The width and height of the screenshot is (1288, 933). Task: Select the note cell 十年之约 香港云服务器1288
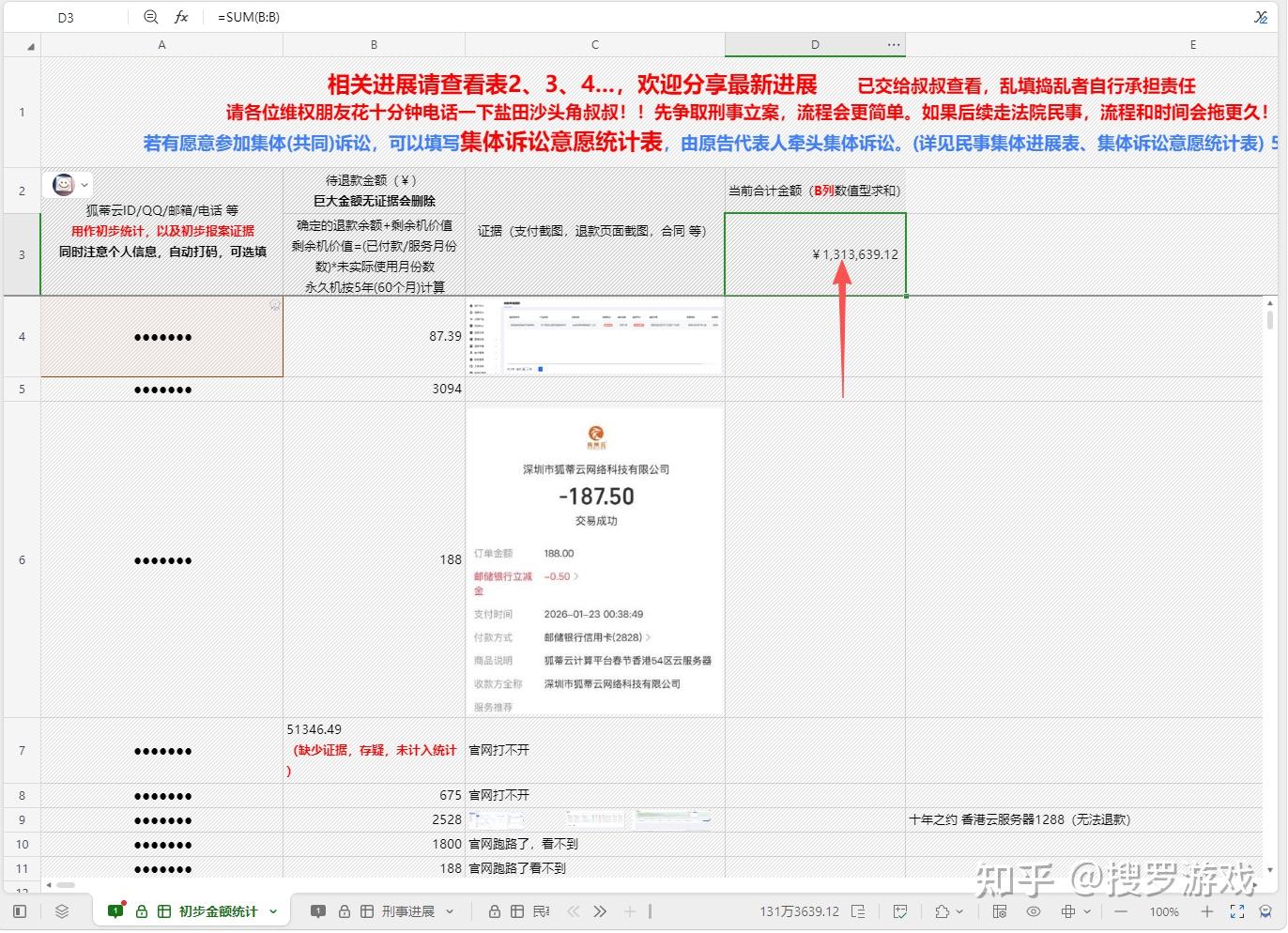pos(1084,819)
